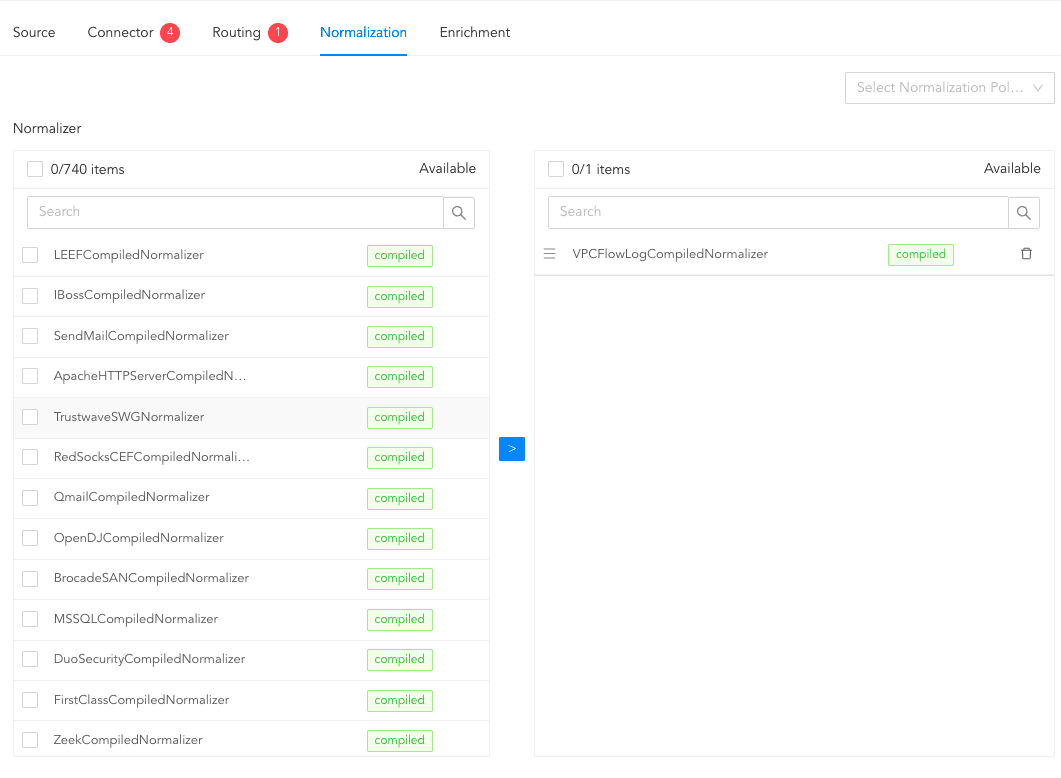Click the search magnifier in left normalizer list
Image resolution: width=1061 pixels, height=778 pixels.
(459, 212)
